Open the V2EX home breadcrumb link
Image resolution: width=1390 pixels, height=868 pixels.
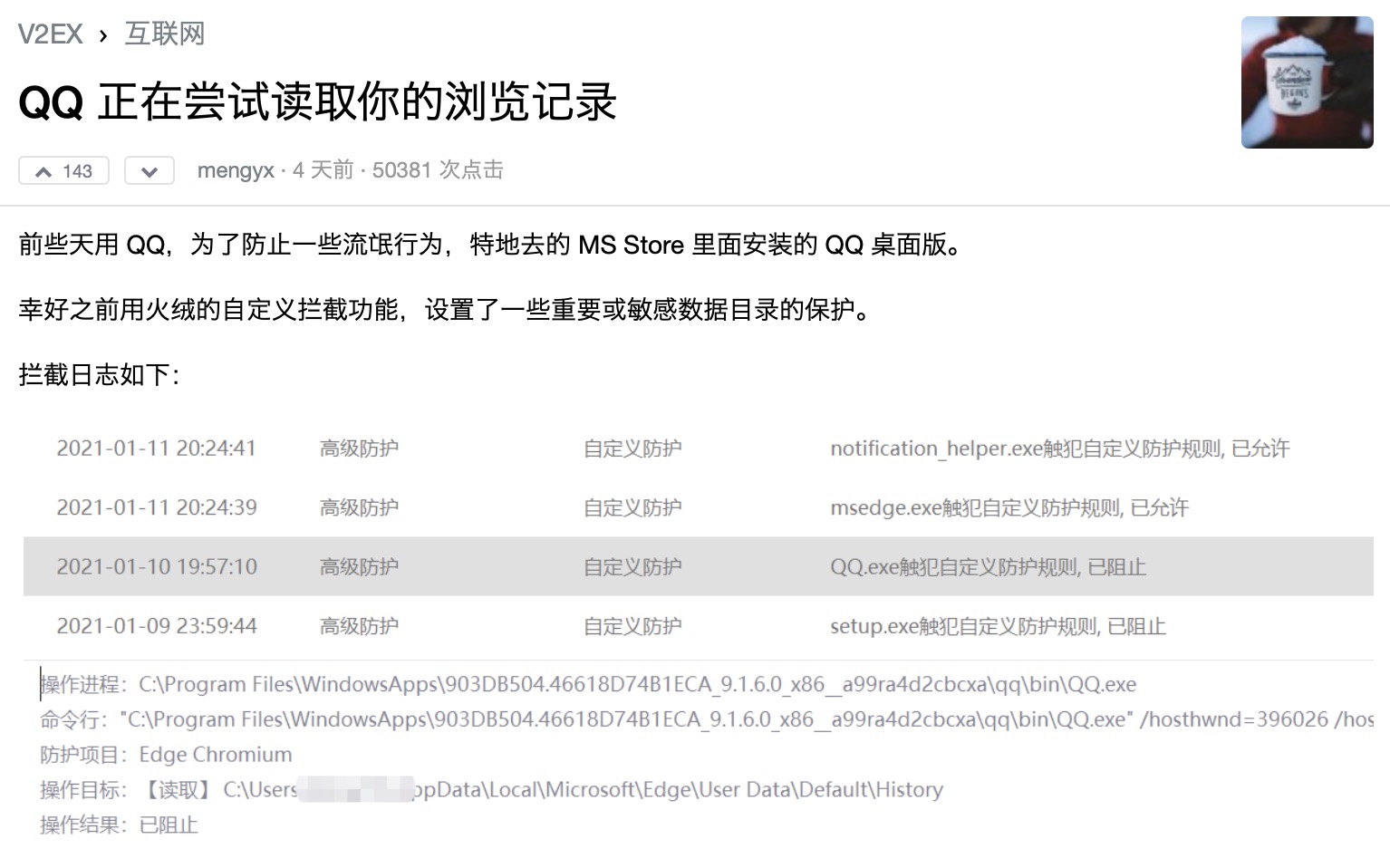(50, 34)
